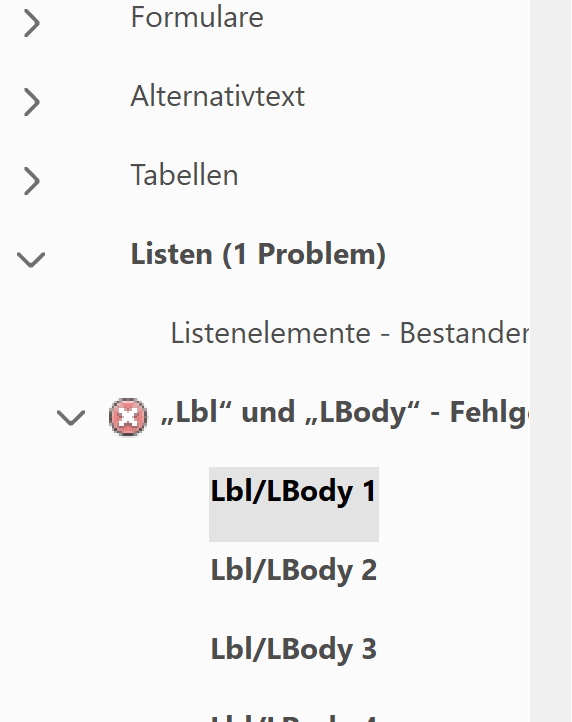Collapse the Listen (1 Problem) chevron
572x722 pixels.
point(31,259)
